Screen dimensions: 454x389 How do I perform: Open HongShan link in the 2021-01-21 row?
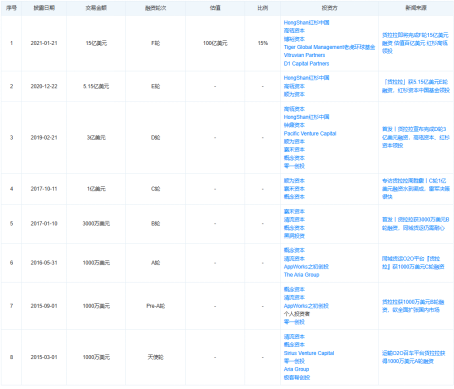click(x=306, y=23)
